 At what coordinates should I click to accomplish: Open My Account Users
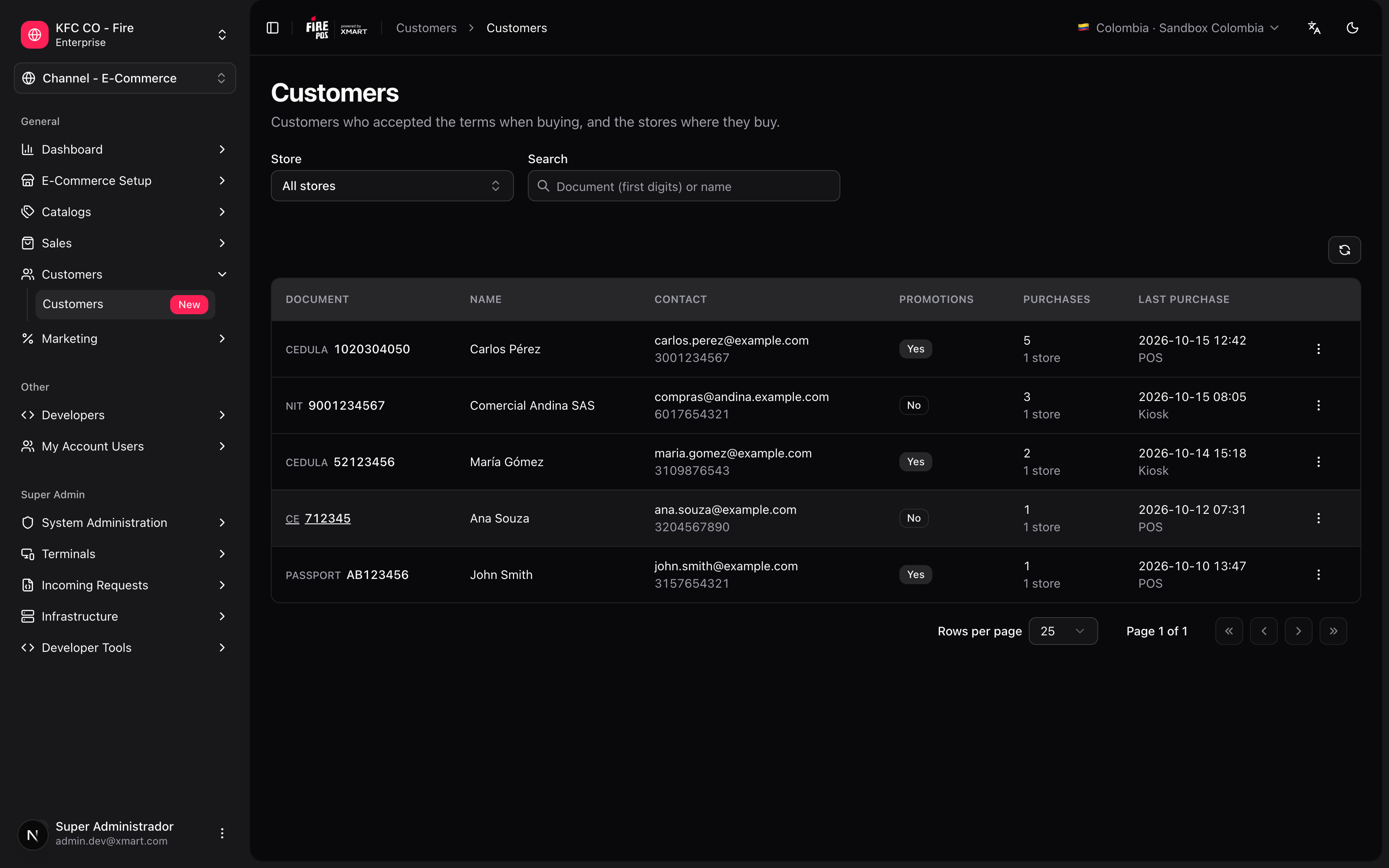coord(125,446)
